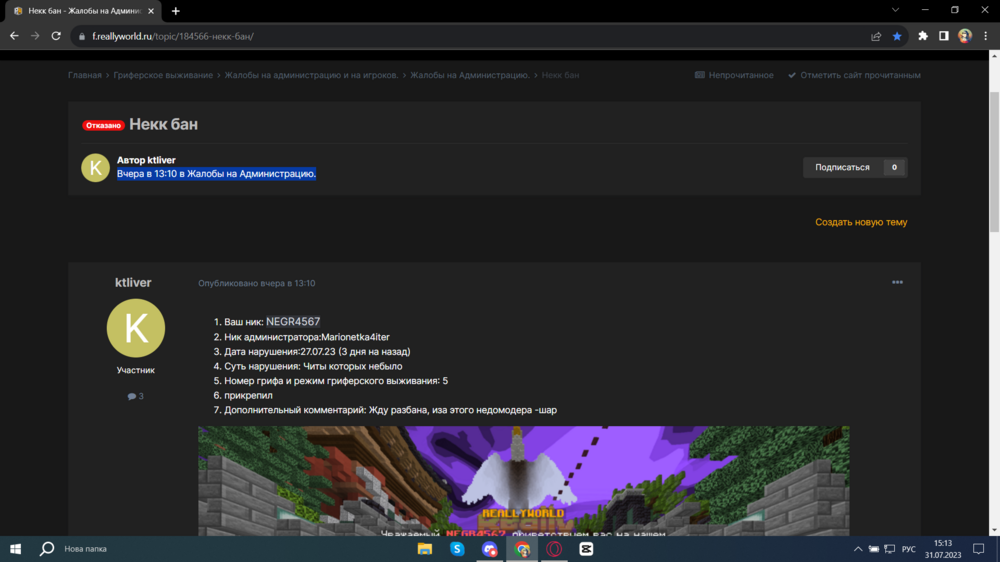This screenshot has height=562, width=1000.
Task: Close the Некк бан tab
Action: pyautogui.click(x=151, y=11)
